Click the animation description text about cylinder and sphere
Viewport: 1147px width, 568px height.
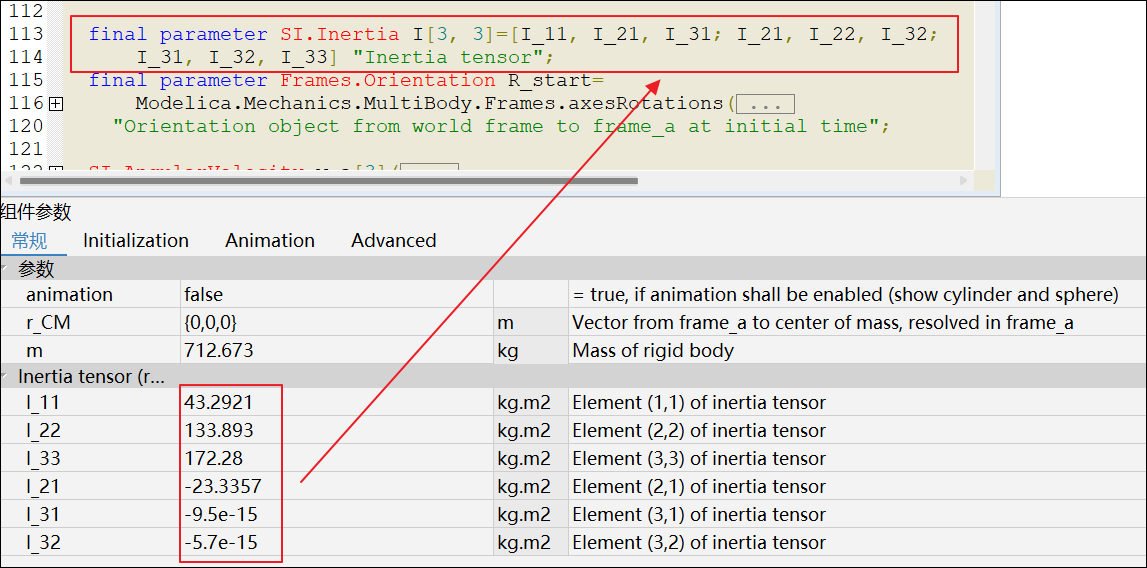click(x=846, y=294)
